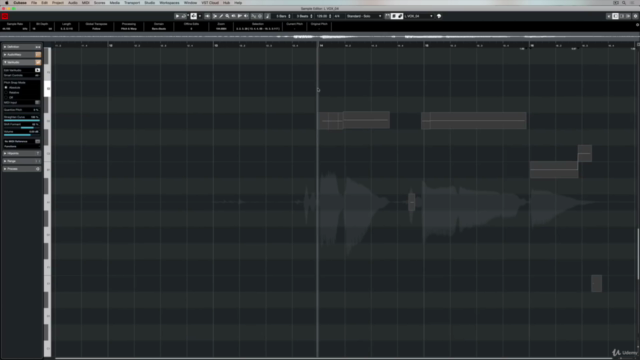The image size is (640, 360).
Task: Select the Scrub speaker tool
Action: [x=246, y=16]
